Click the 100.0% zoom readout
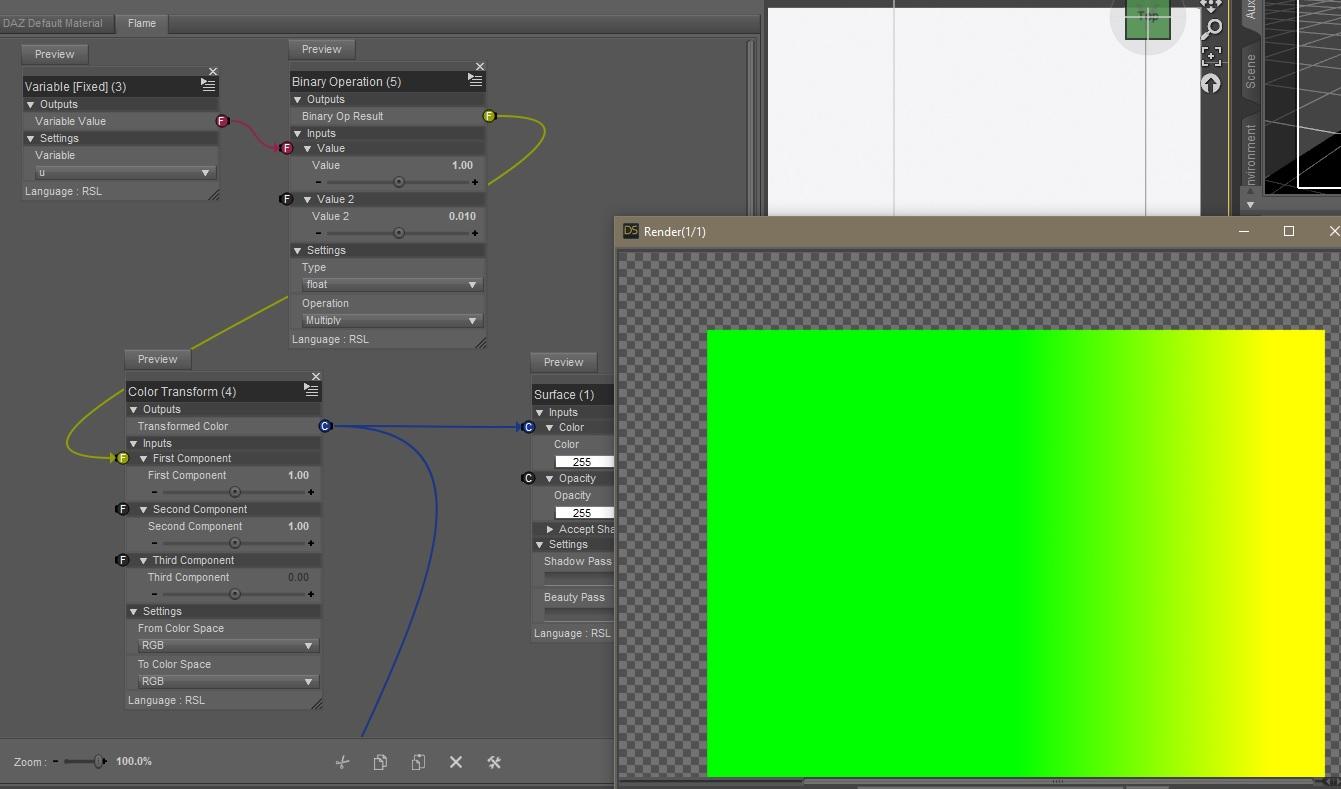Screen dimensions: 1341x789 tap(134, 762)
